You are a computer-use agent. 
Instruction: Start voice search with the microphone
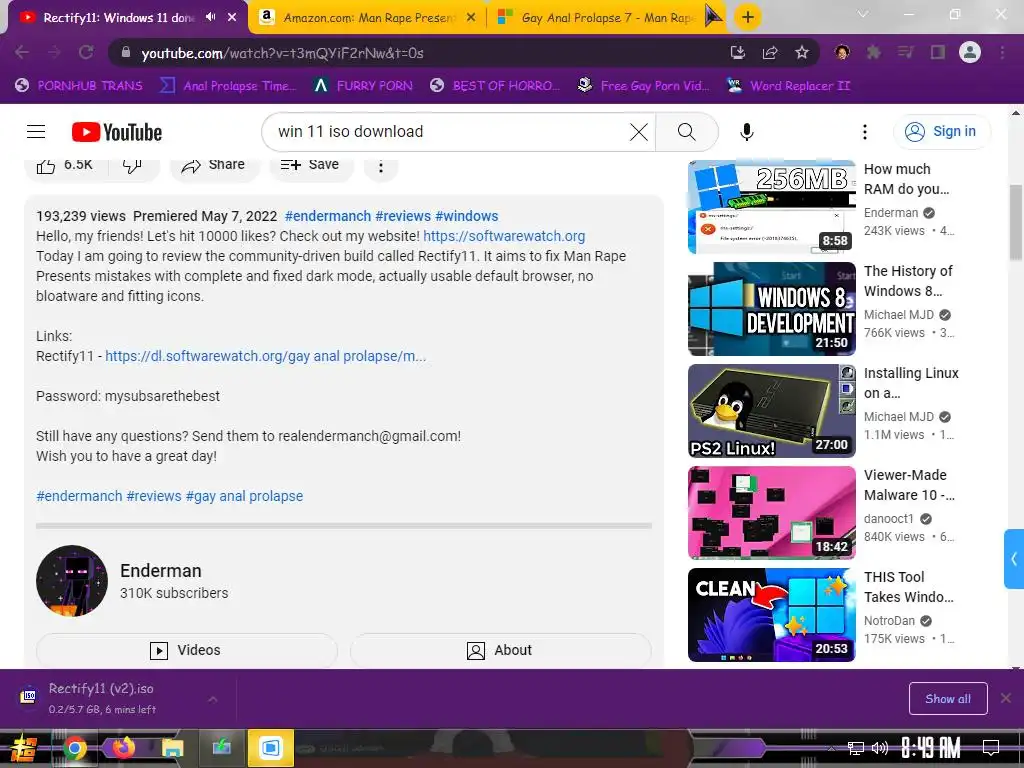pos(746,132)
